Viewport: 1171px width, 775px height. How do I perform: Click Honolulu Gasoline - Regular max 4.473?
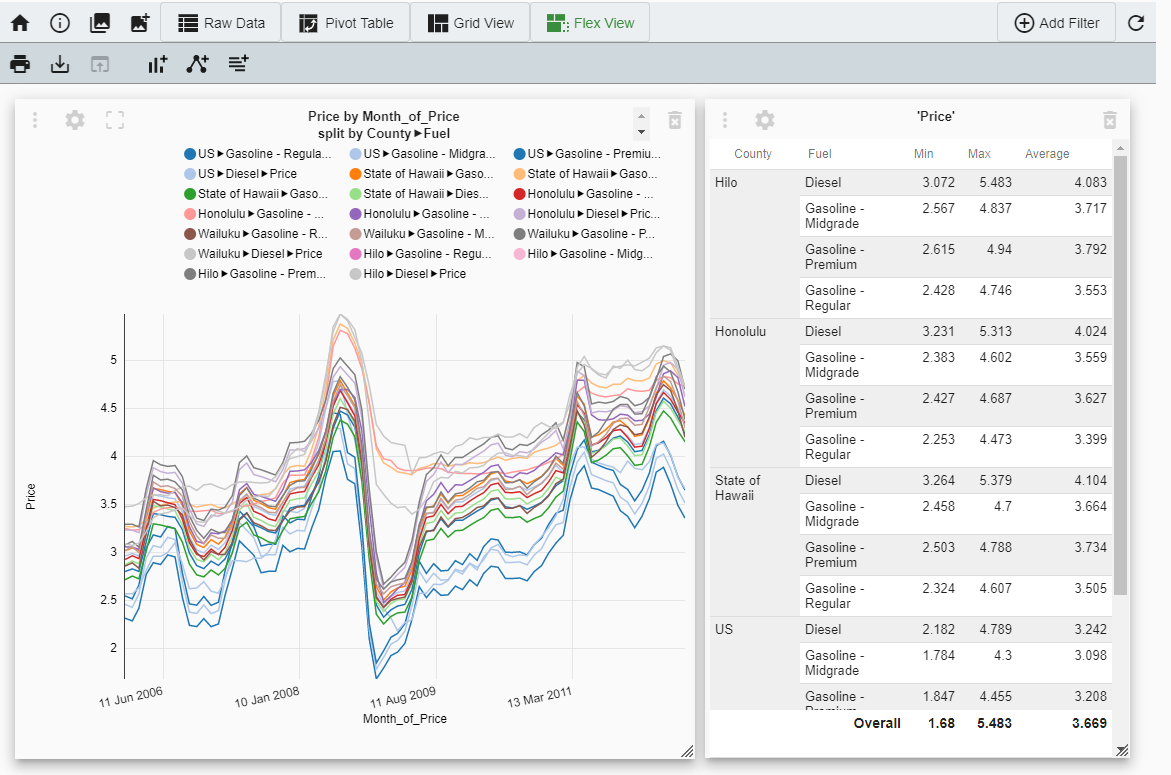995,440
